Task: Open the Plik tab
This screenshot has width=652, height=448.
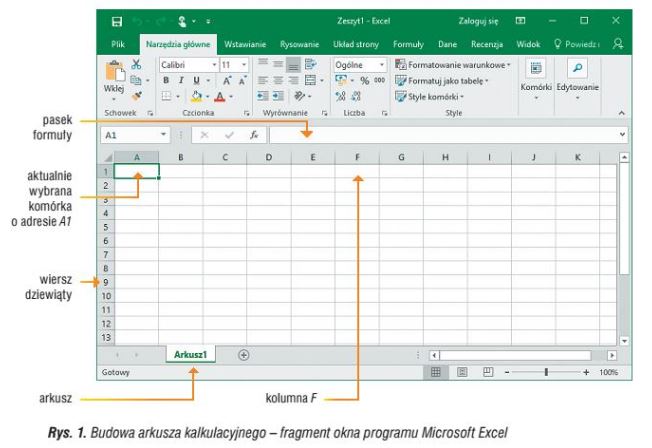Action: [118, 45]
